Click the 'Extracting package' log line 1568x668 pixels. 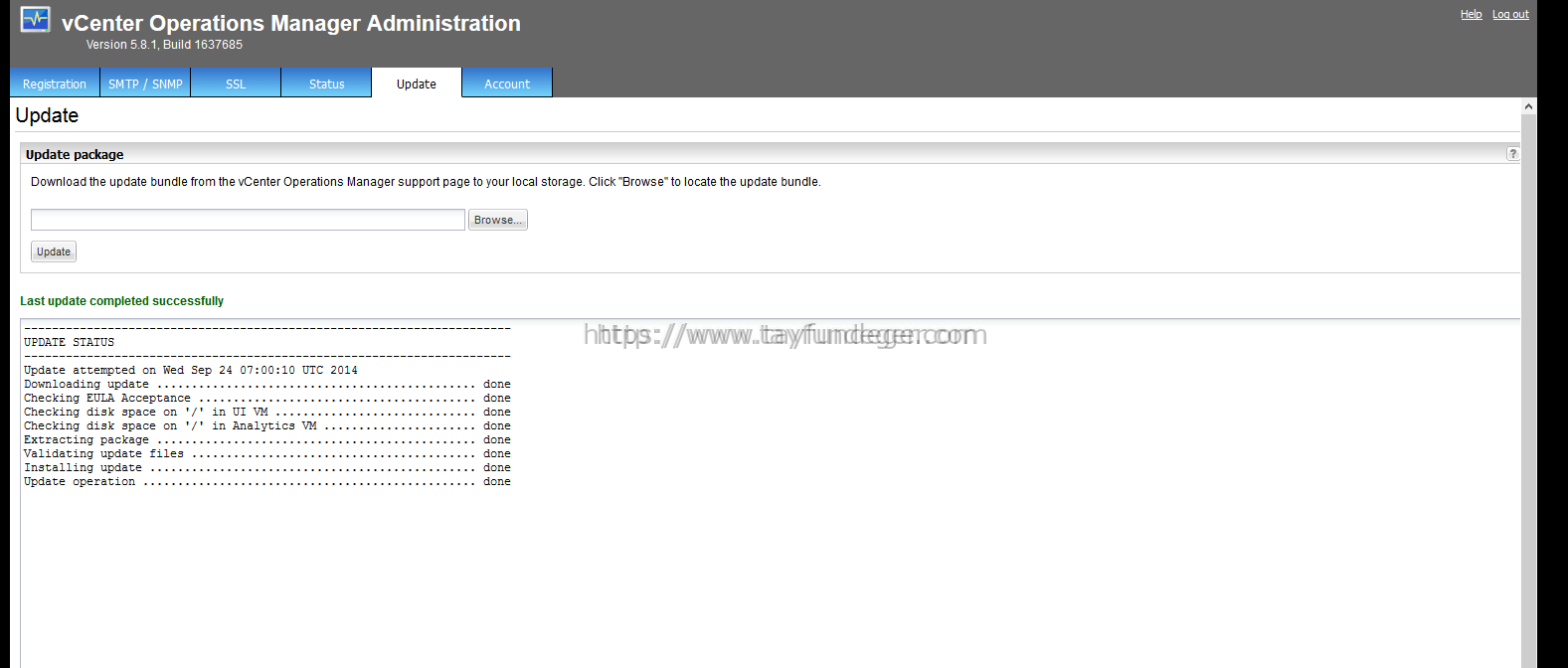267,439
